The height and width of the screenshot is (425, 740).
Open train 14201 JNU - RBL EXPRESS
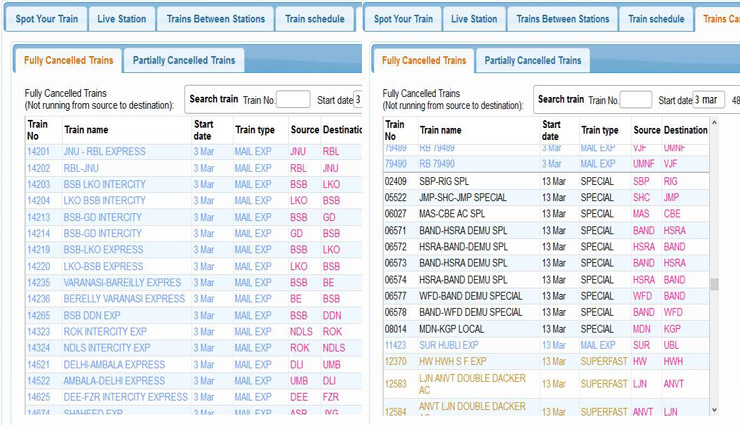point(193,151)
